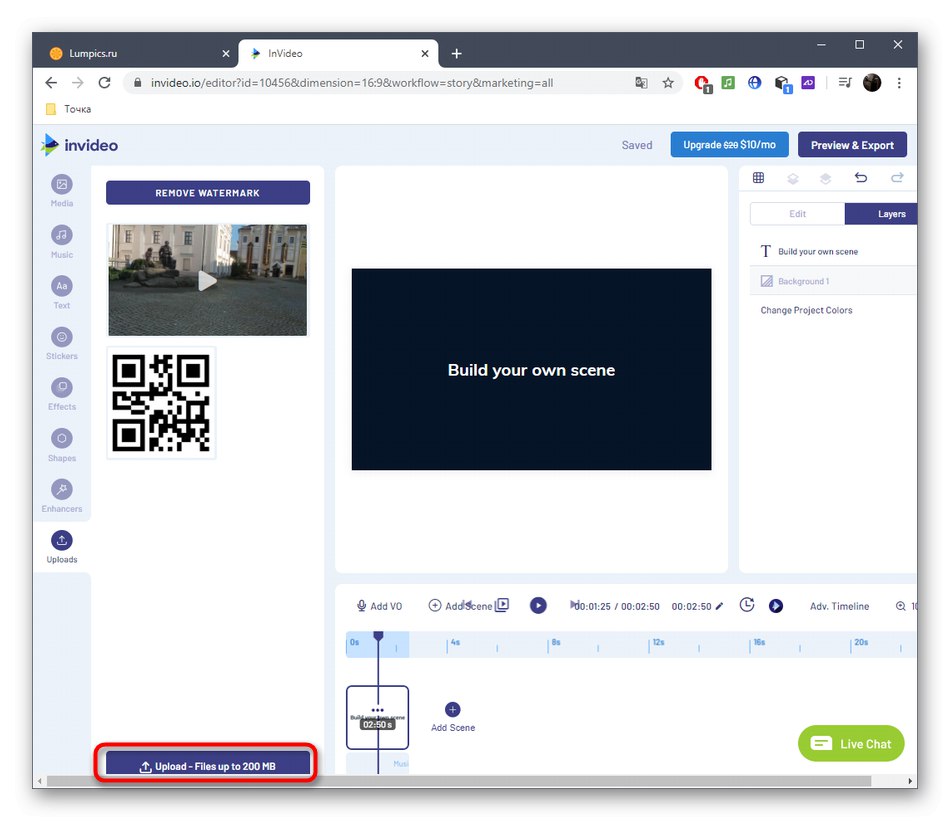950x821 pixels.
Task: Click the 8s mark on timeline ruler
Action: [x=555, y=642]
